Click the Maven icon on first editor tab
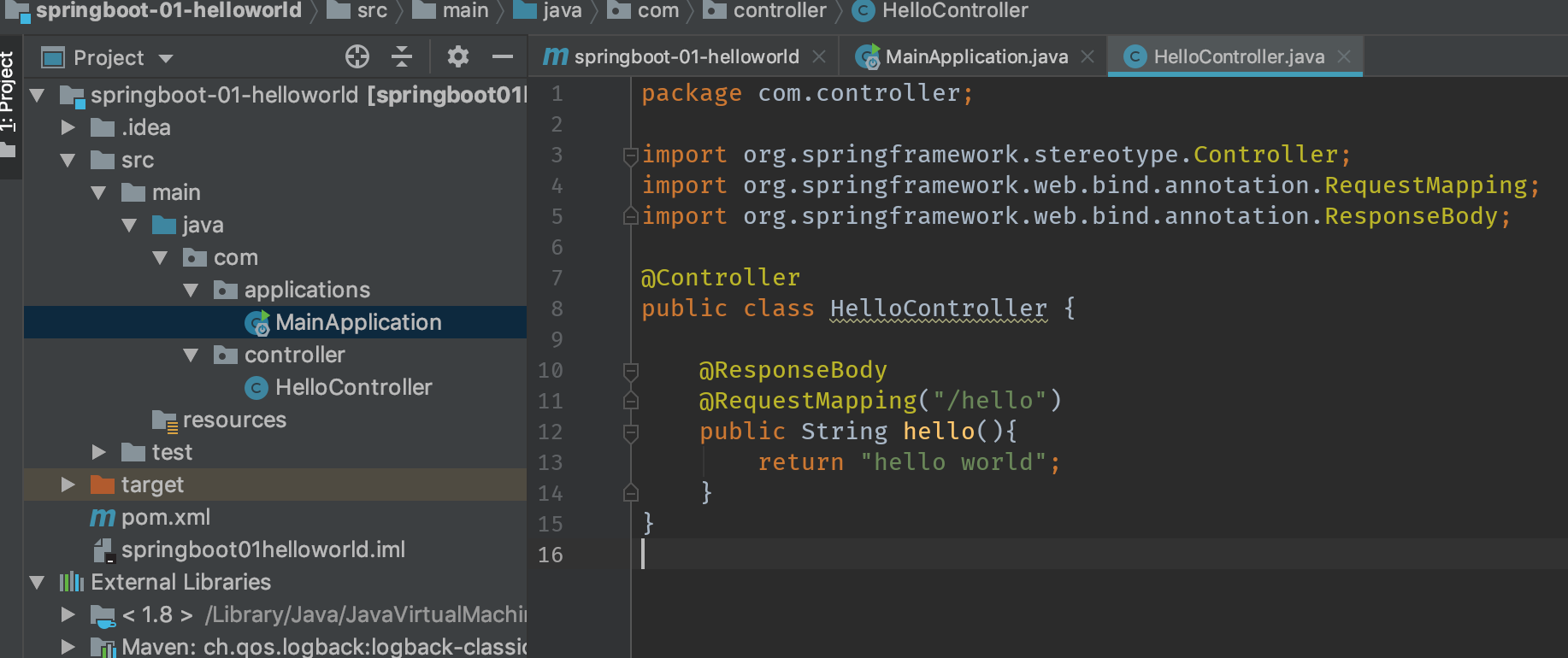This screenshot has width=1568, height=658. tap(556, 56)
